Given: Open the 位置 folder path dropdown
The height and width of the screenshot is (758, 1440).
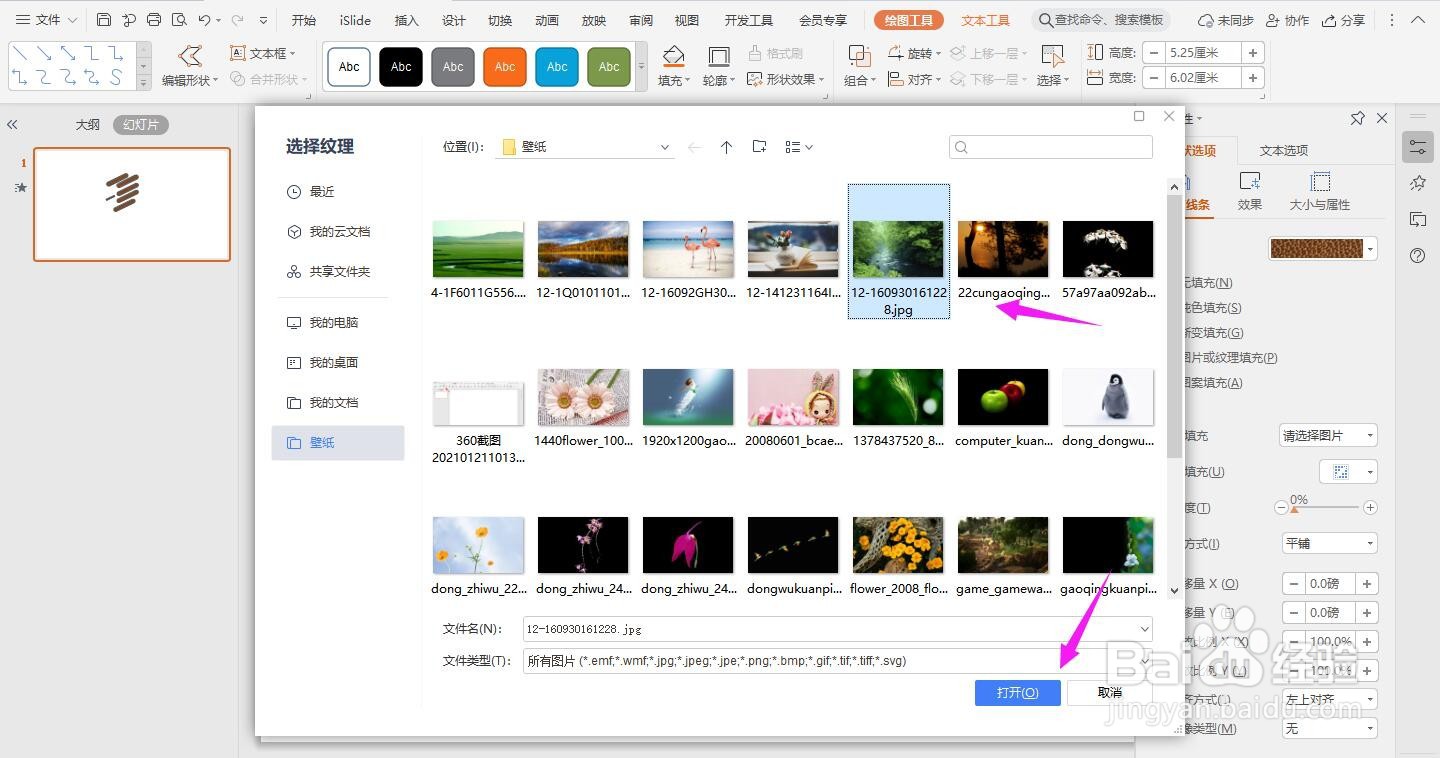Looking at the screenshot, I should point(665,147).
